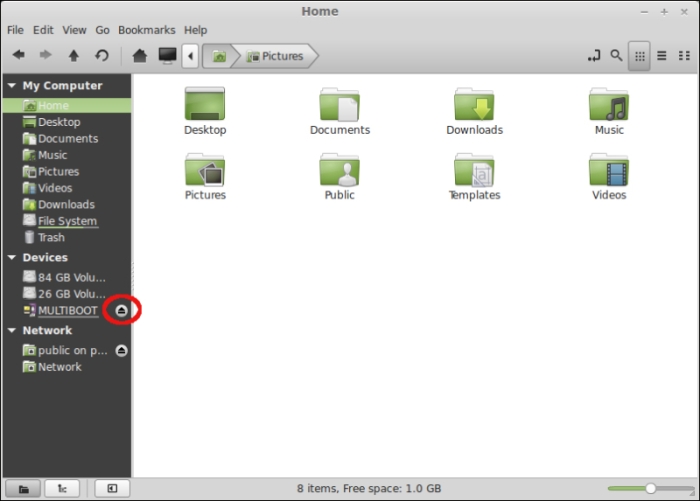
Task: Hide the sidebar
Action: click(112, 488)
